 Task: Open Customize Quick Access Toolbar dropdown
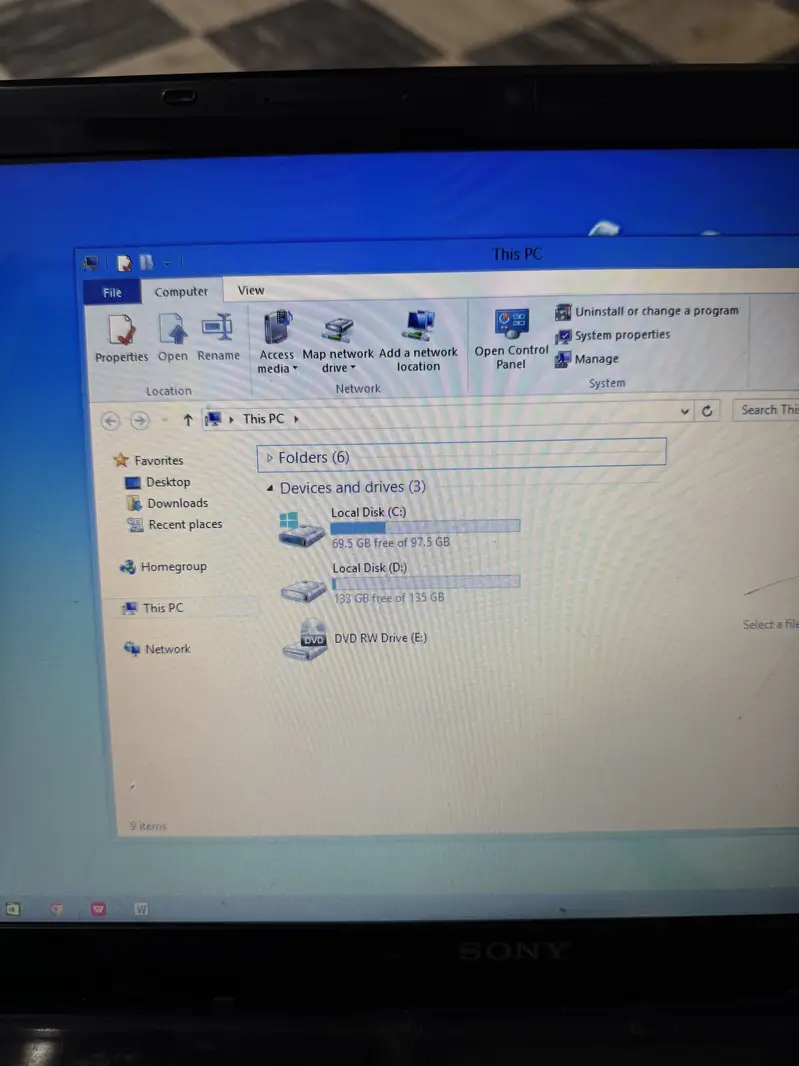click(167, 262)
